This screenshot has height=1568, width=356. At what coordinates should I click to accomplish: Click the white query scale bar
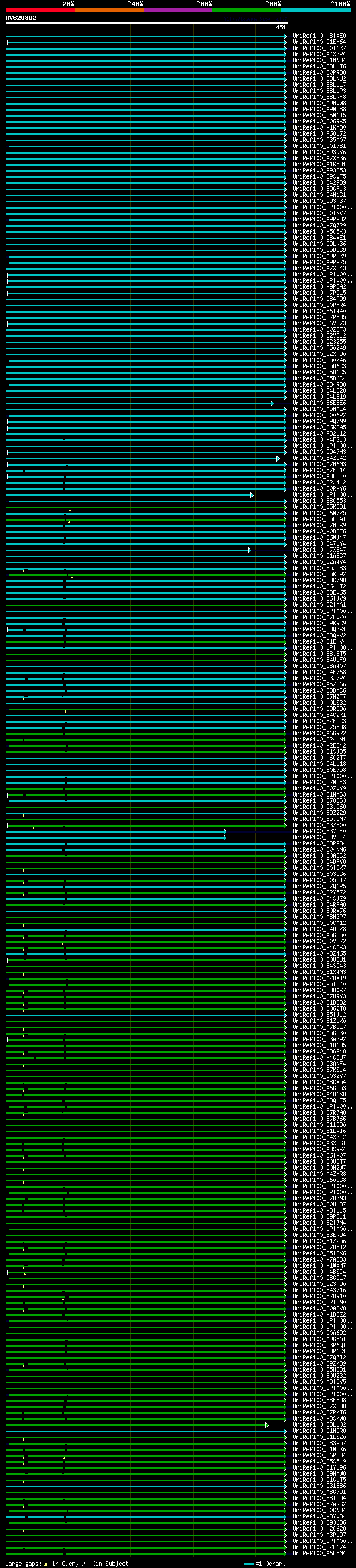tap(147, 23)
